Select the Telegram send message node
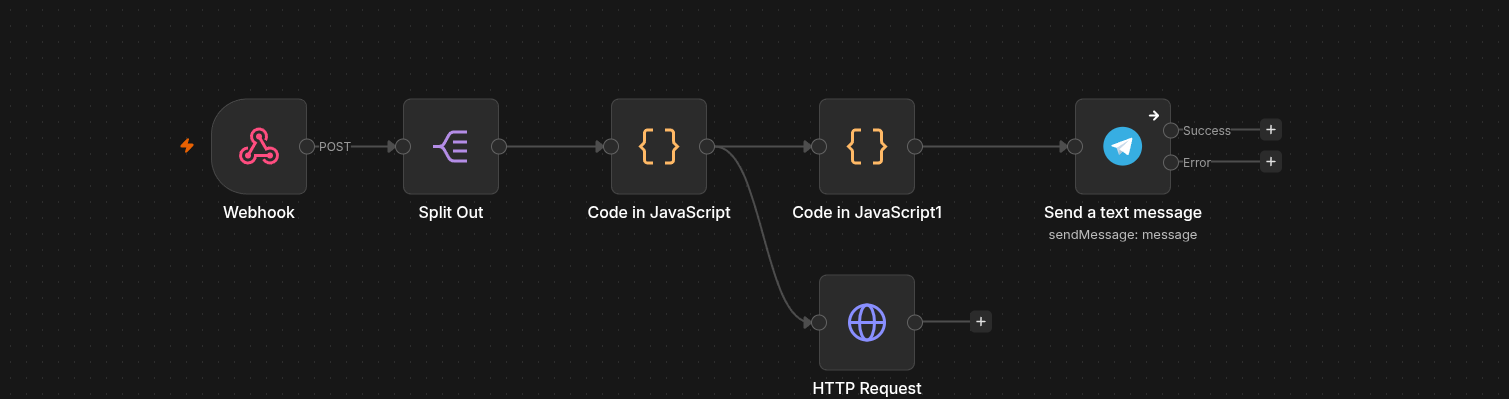This screenshot has height=399, width=1509. (x=1123, y=146)
